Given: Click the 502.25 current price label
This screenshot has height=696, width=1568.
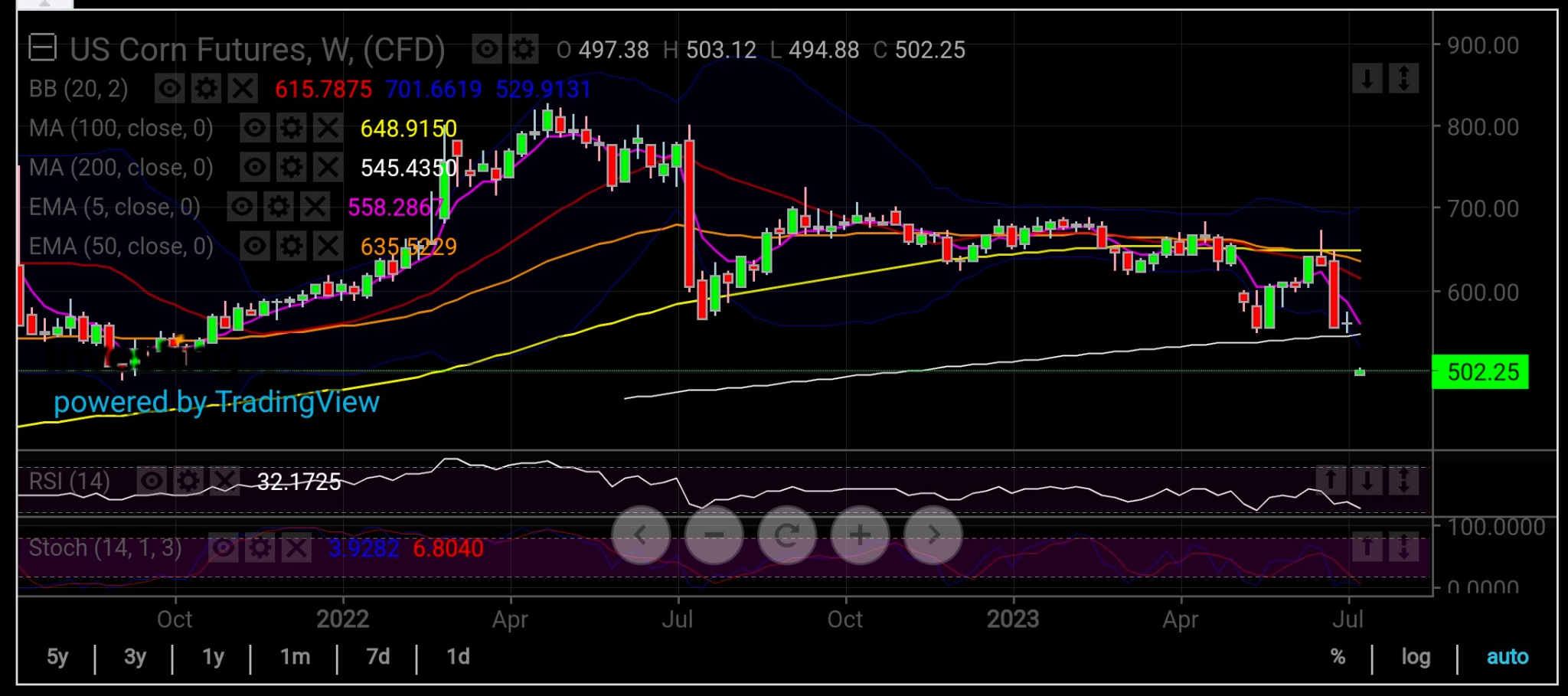Looking at the screenshot, I should (1480, 372).
